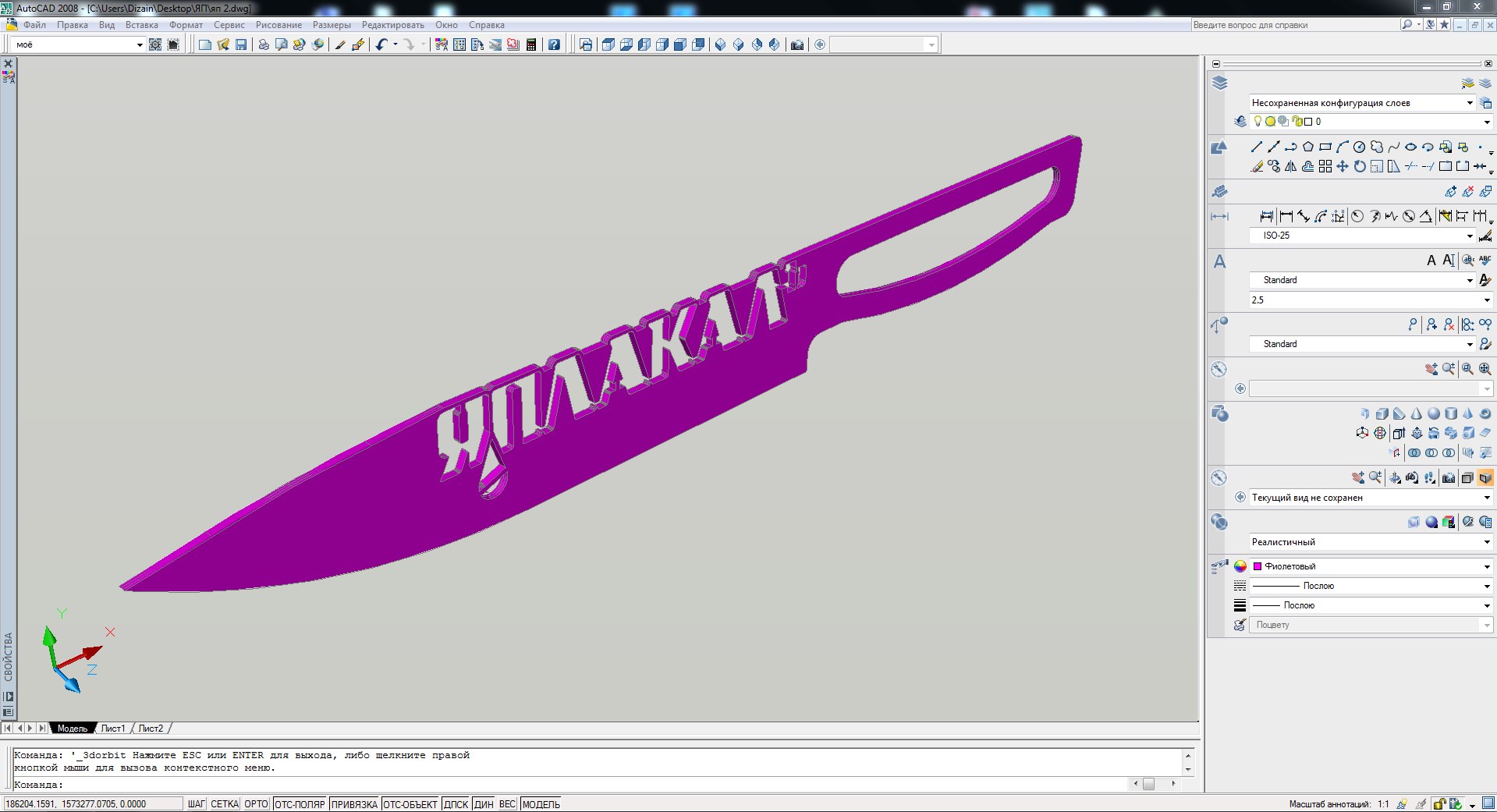
Task: Open the Правка menu
Action: 72,25
